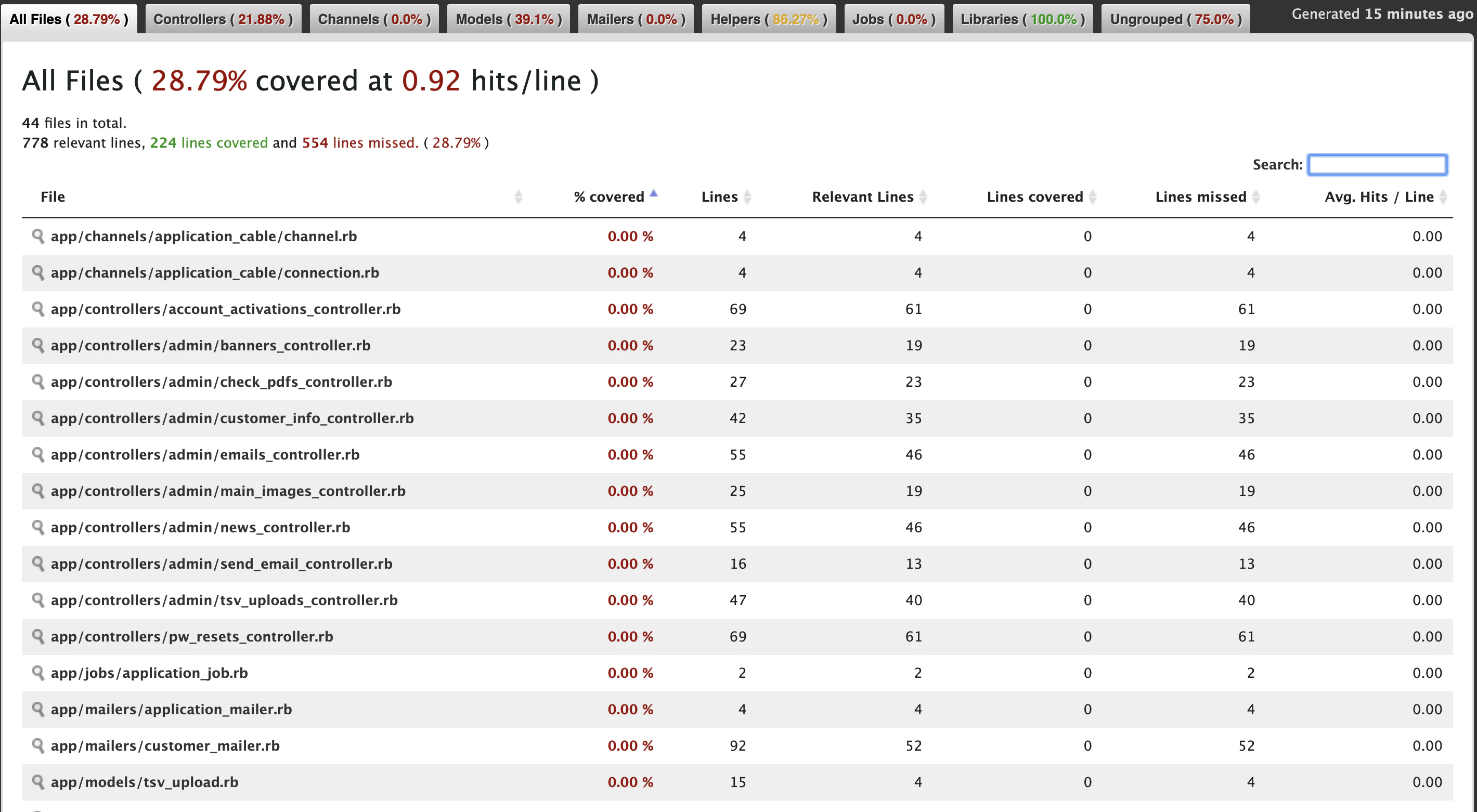The height and width of the screenshot is (812, 1477).
Task: Open app/mailers/customer_mailer.rb link
Action: [165, 745]
